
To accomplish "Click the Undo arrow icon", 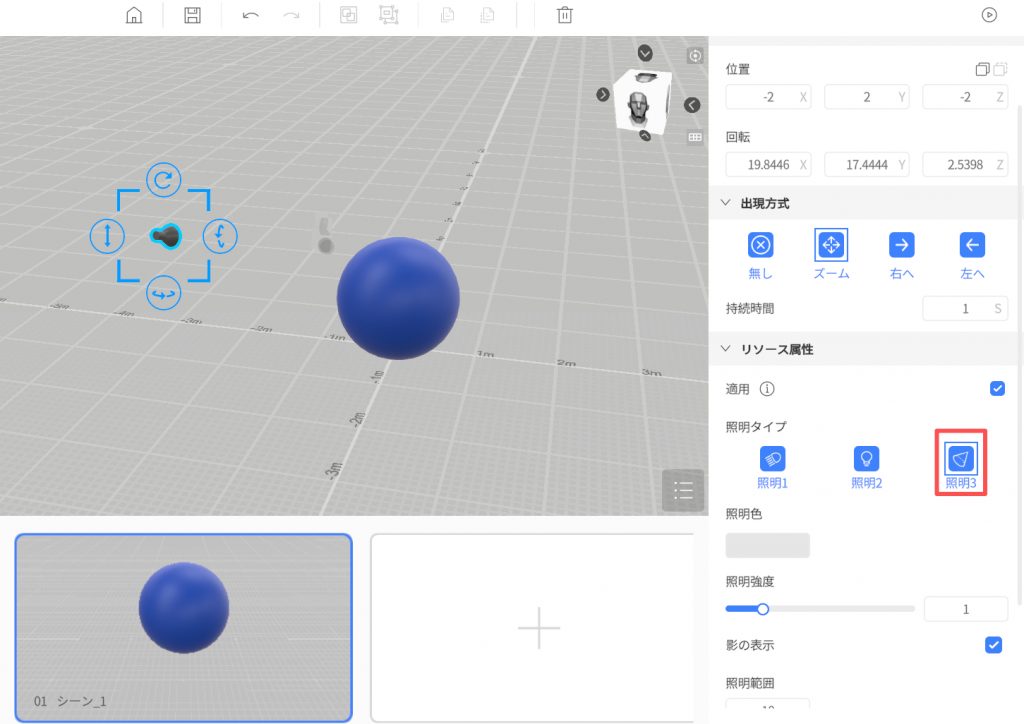I will point(250,15).
